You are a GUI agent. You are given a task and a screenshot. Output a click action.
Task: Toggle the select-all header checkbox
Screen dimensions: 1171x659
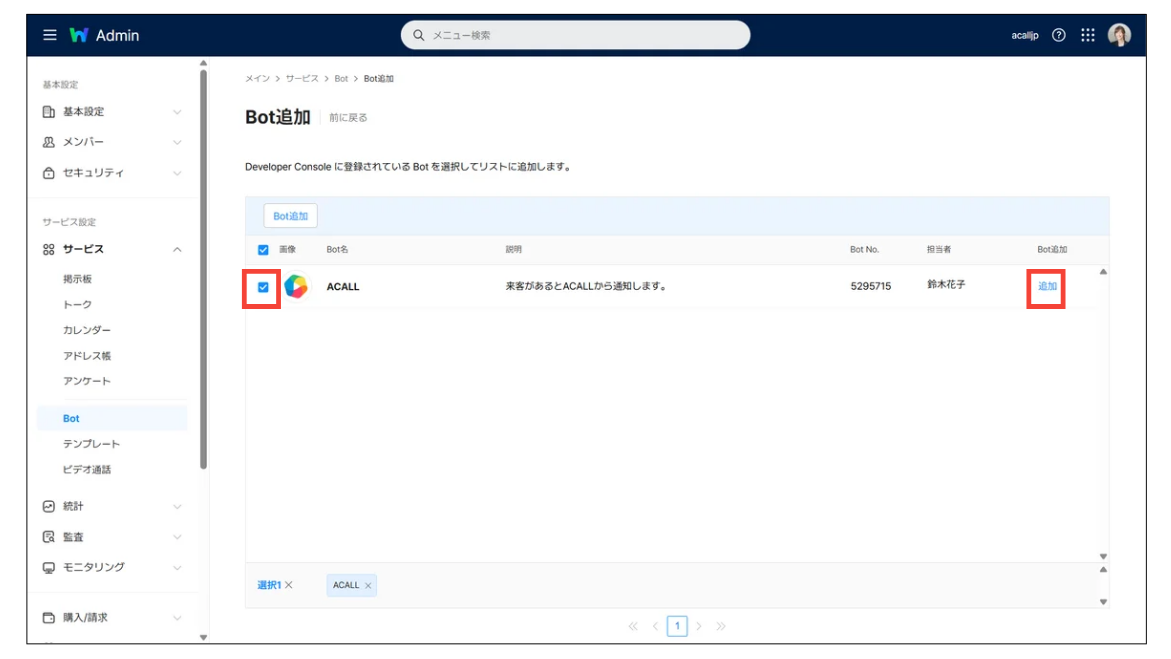pos(263,250)
